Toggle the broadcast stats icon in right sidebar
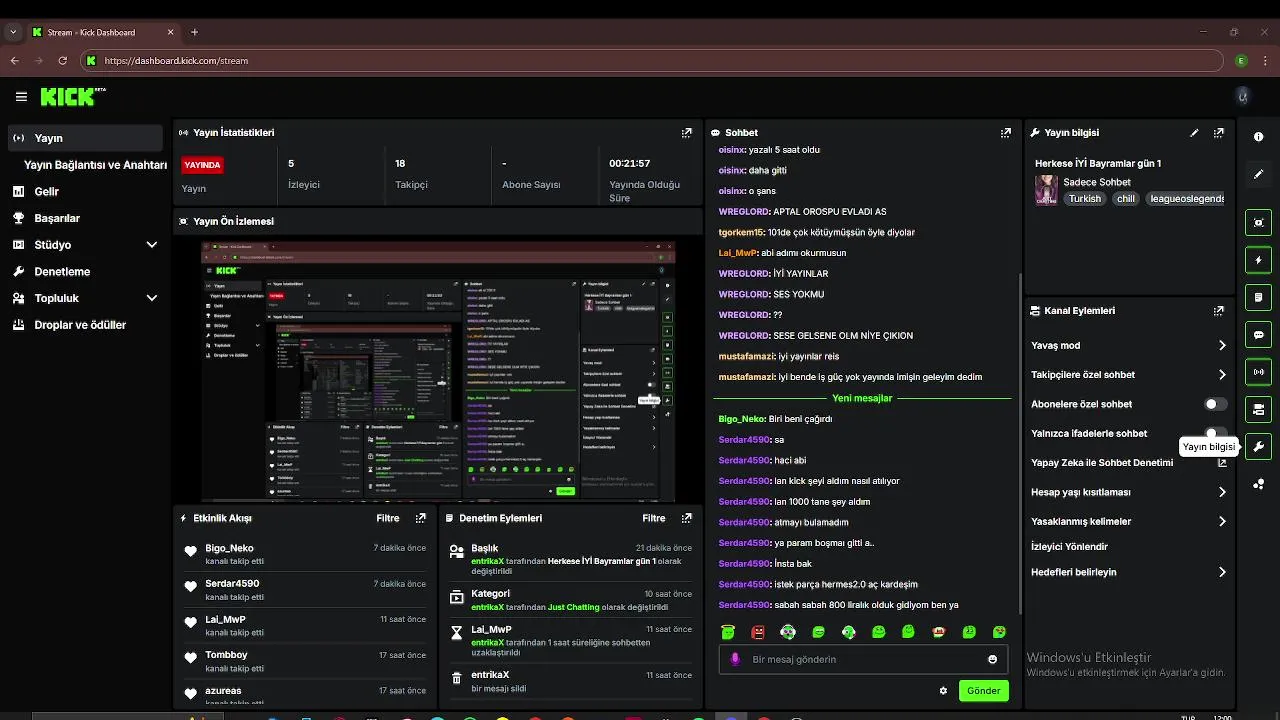 [x=1258, y=372]
